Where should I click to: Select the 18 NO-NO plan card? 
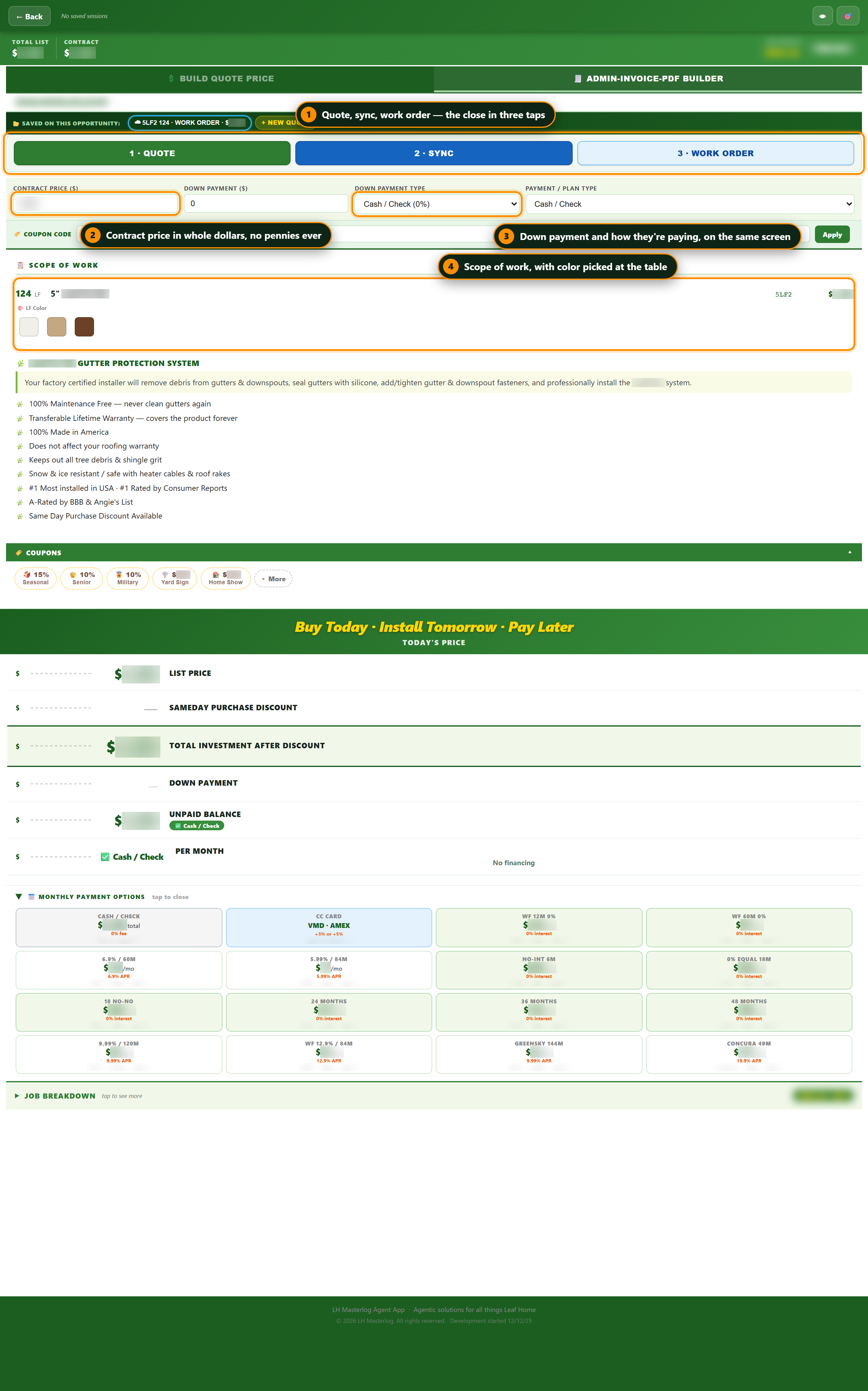(119, 1012)
